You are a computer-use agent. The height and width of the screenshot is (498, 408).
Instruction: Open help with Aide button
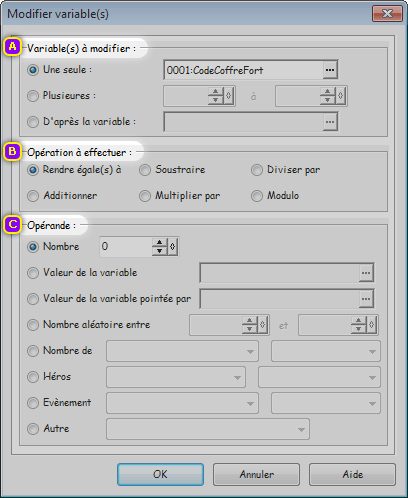click(352, 474)
